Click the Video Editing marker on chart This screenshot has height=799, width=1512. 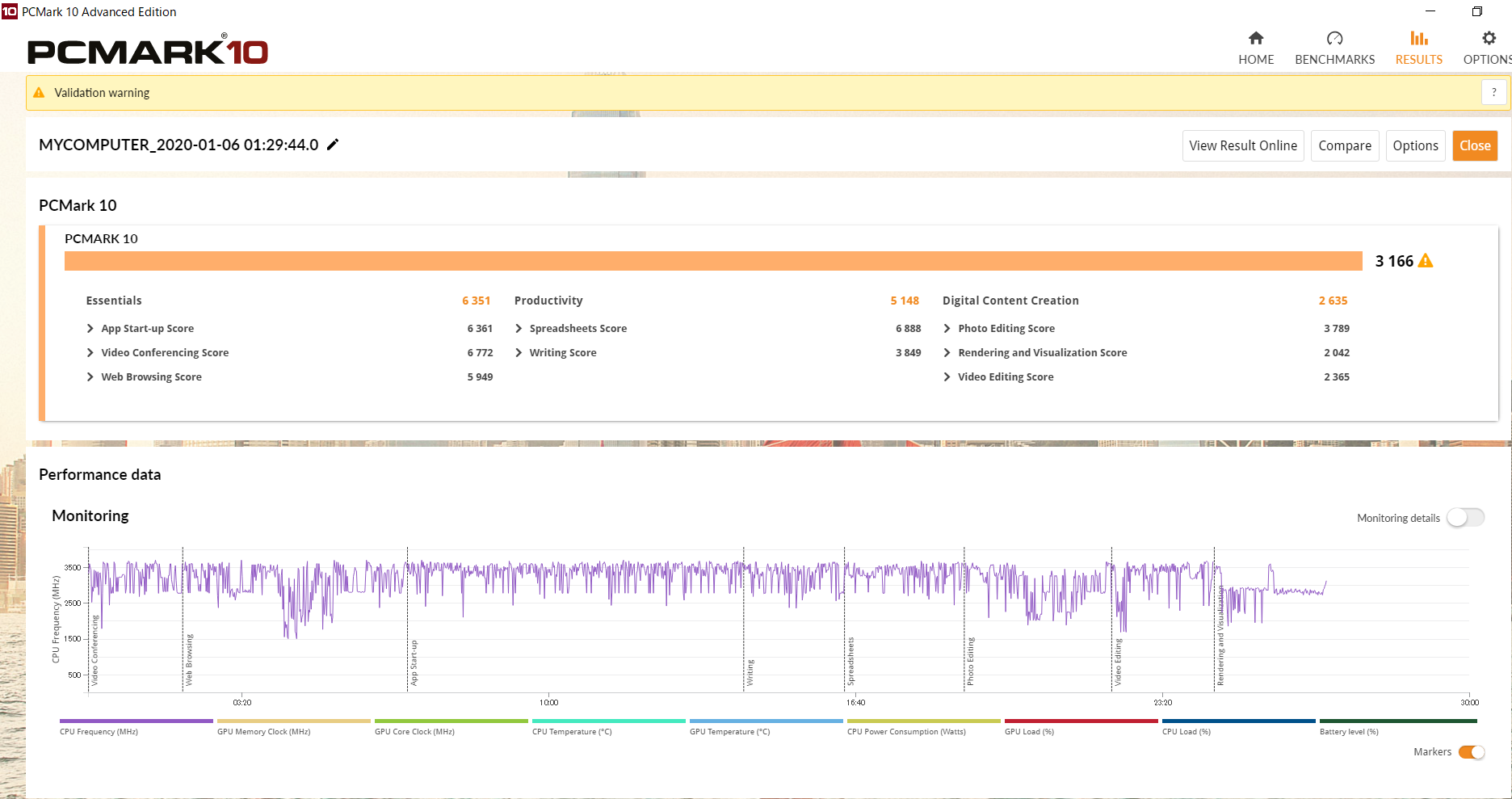tap(1118, 662)
